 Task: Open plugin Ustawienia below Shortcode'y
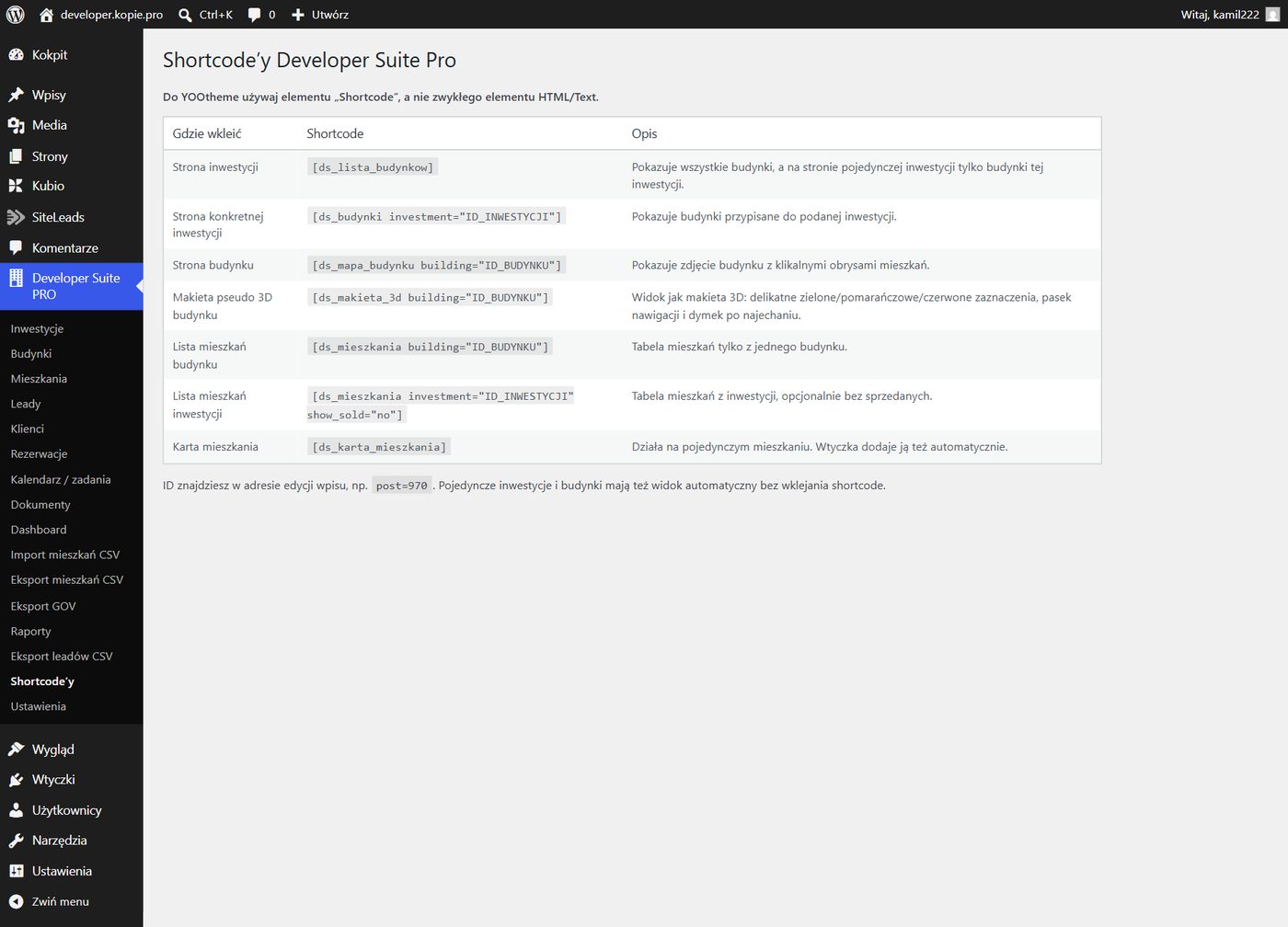pyautogui.click(x=39, y=706)
